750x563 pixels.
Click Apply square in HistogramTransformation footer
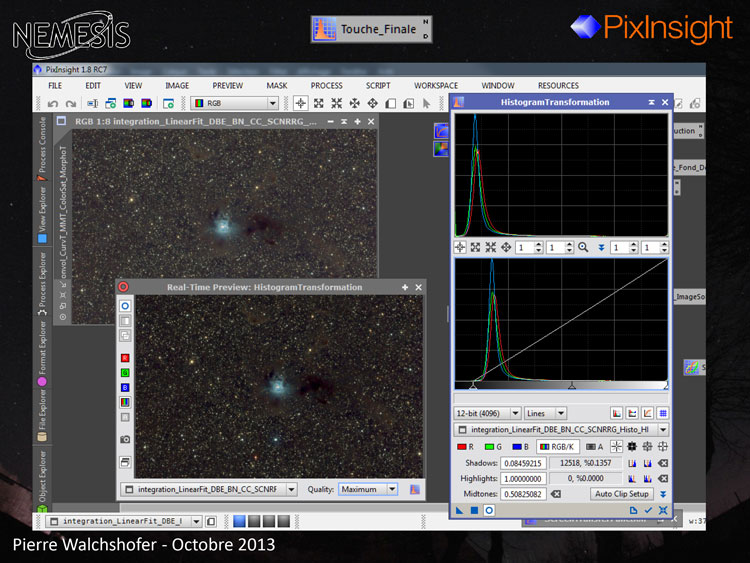pos(474,510)
